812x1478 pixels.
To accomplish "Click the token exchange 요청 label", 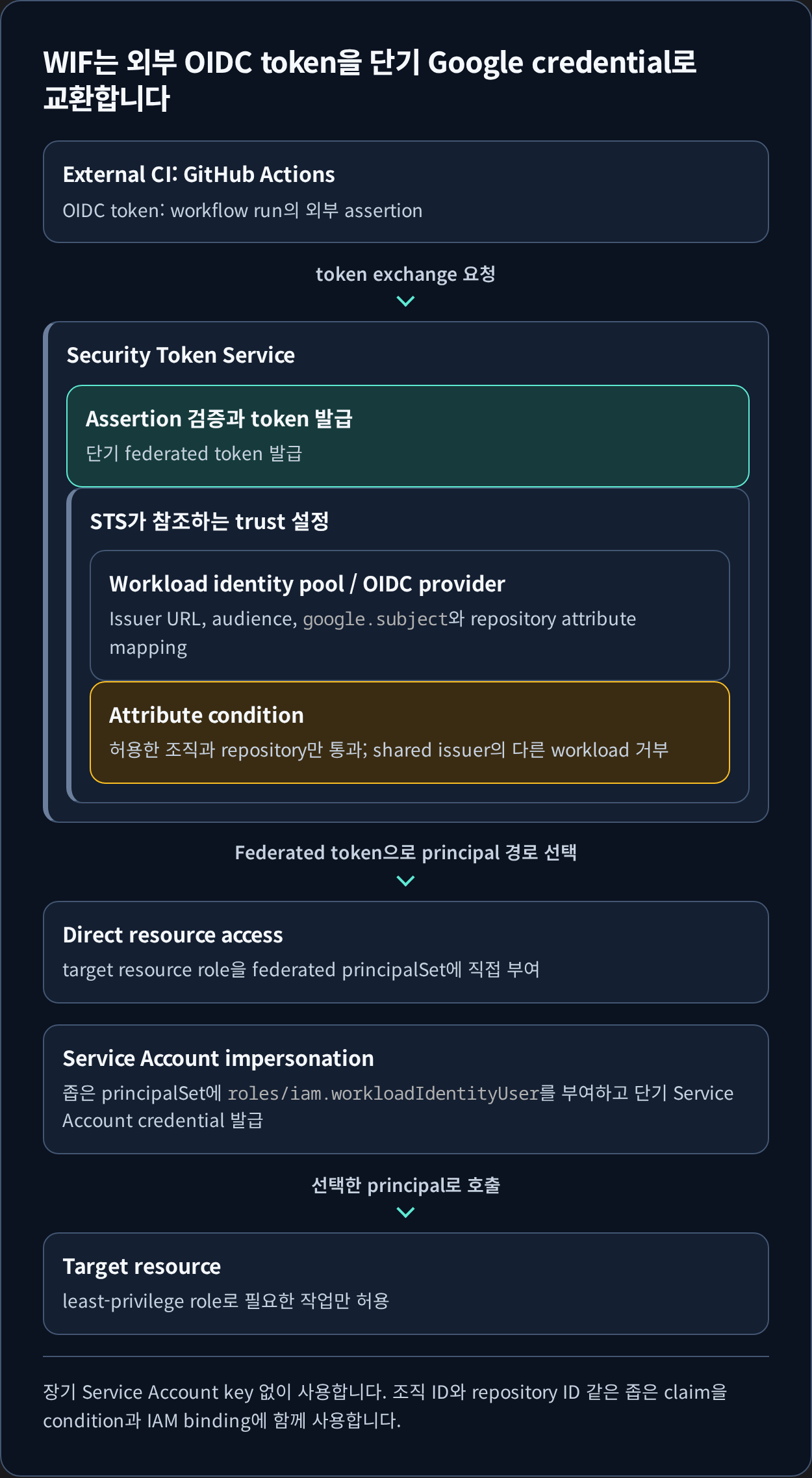I will click(x=406, y=274).
